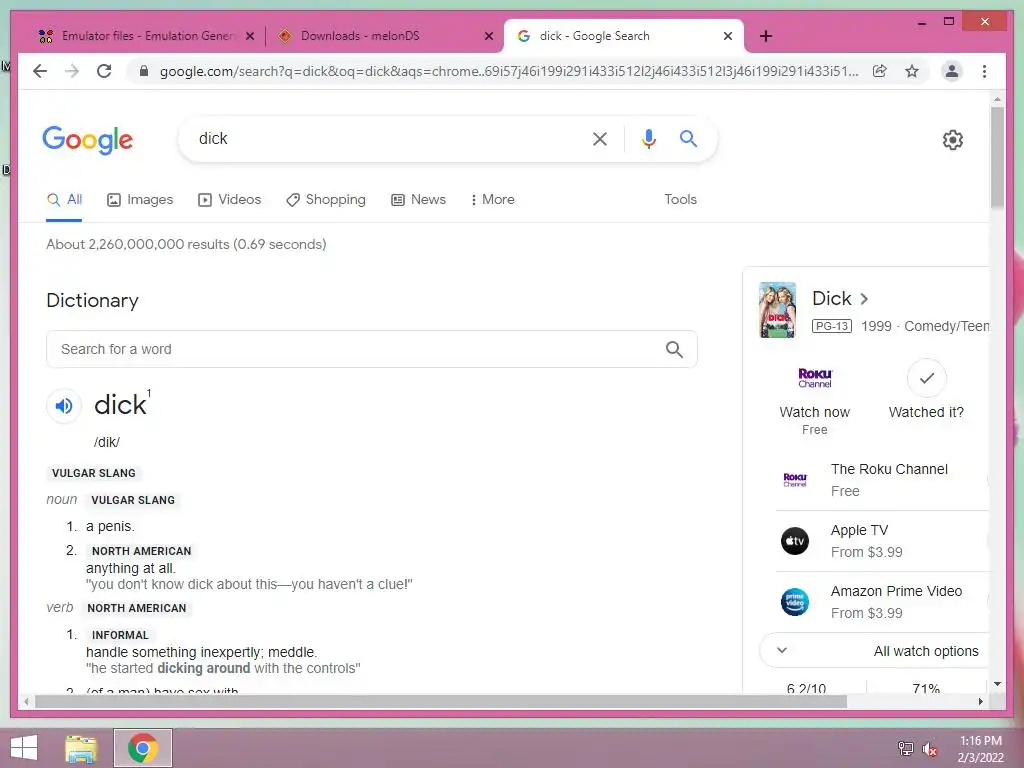1024x768 pixels.
Task: Click the vertical scrollbar thumb
Action: tap(997, 158)
